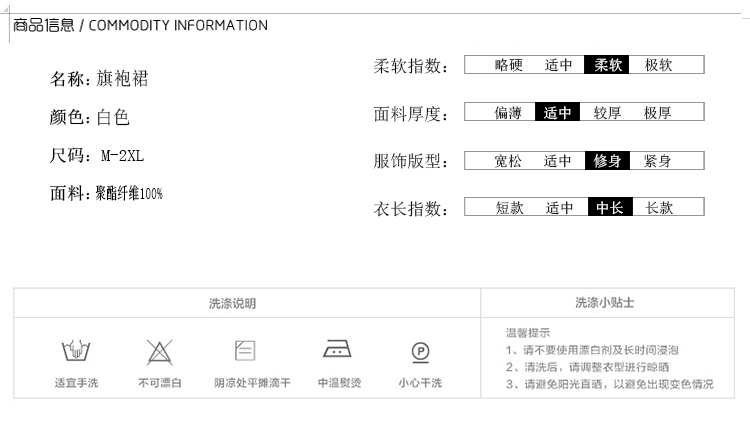Select highlighted 柔软 softness option
Screen dimensions: 750x432
(x=607, y=65)
